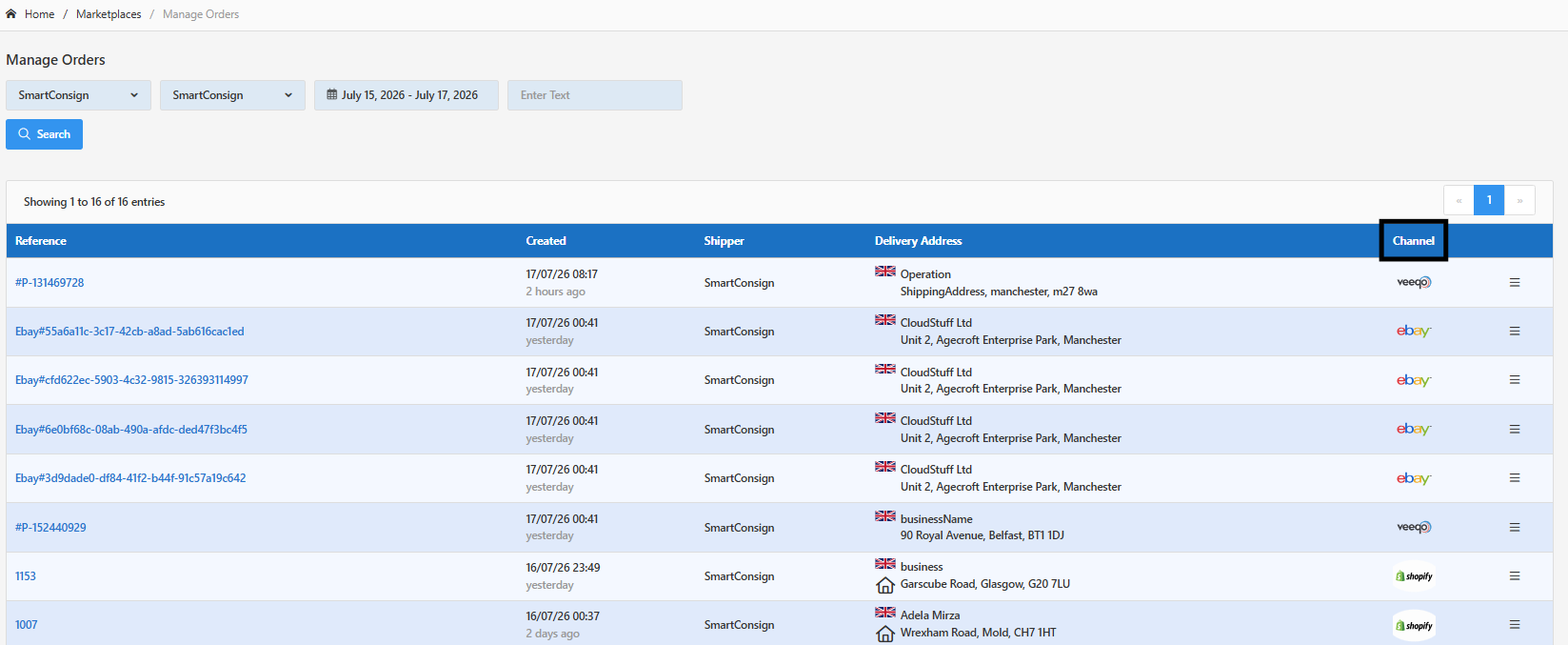This screenshot has height=645, width=1568.
Task: Open order Ebay#6e0bf68c-08ab-490a-afdc-ded47f3bc4f5
Action: click(131, 430)
